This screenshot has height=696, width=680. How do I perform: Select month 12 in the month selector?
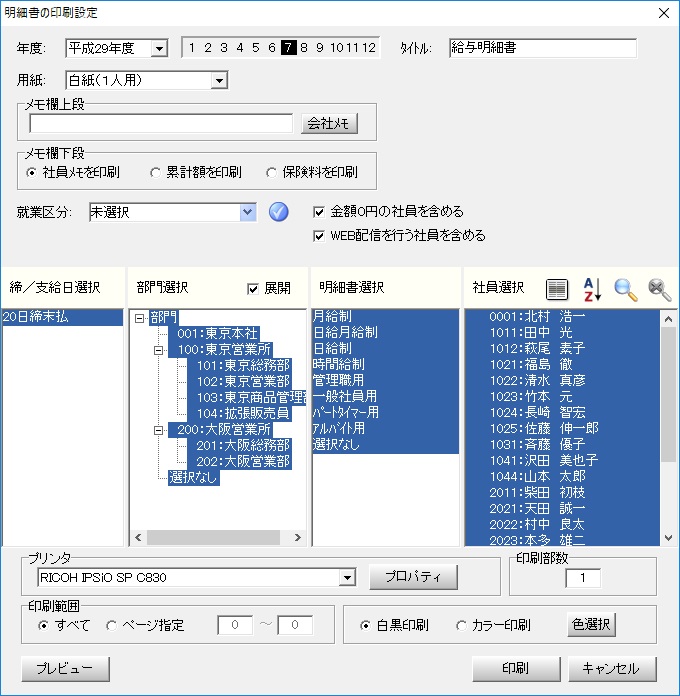pos(368,47)
